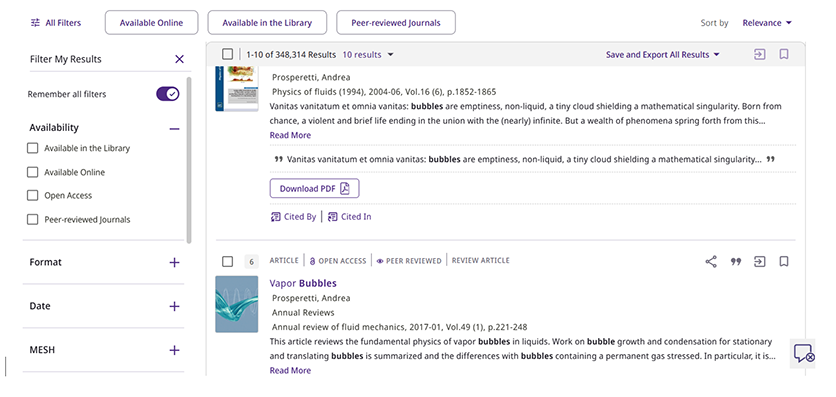Click Read More under Vanitas abstract
The height and width of the screenshot is (397, 836).
pyautogui.click(x=290, y=135)
